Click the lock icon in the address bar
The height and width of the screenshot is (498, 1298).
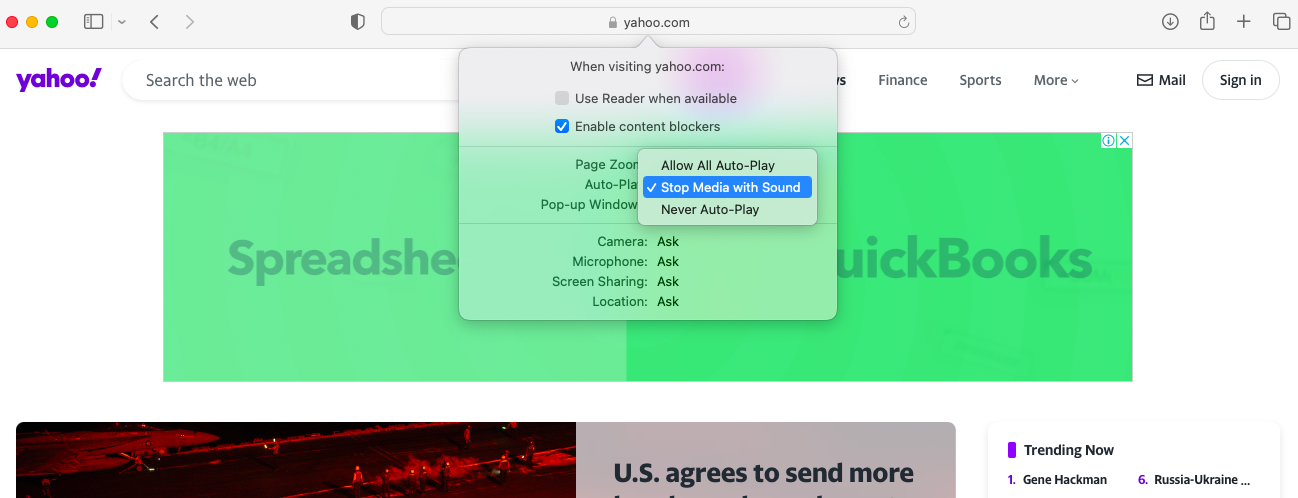pyautogui.click(x=613, y=22)
